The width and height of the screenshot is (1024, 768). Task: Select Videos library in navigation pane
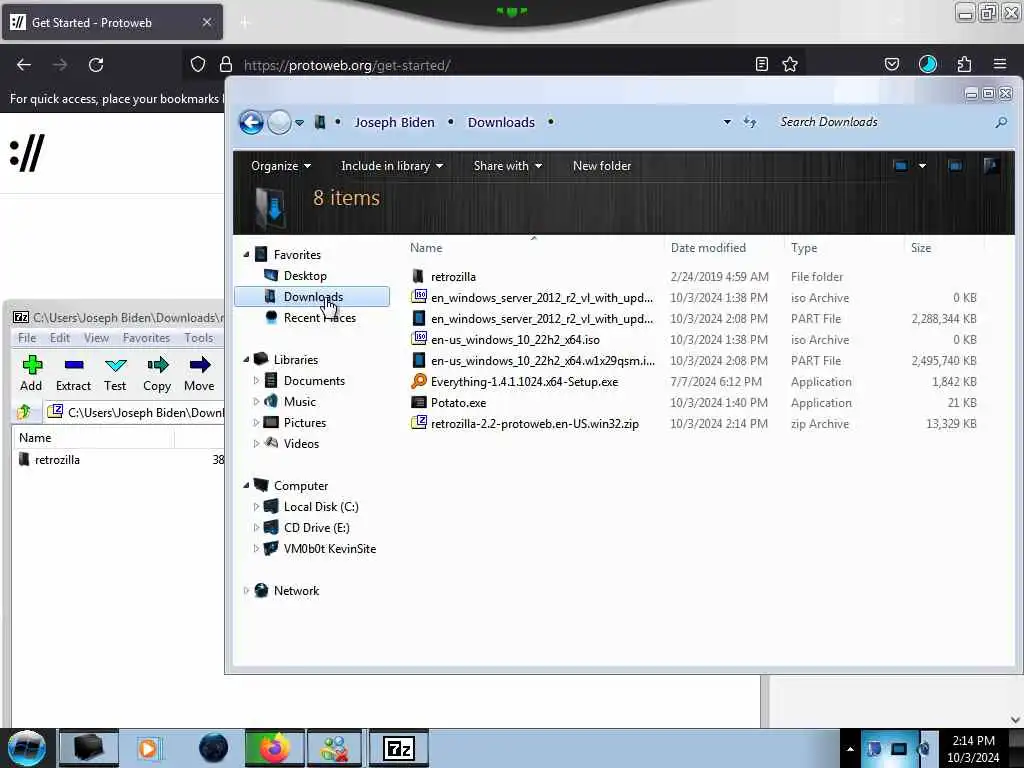(301, 443)
